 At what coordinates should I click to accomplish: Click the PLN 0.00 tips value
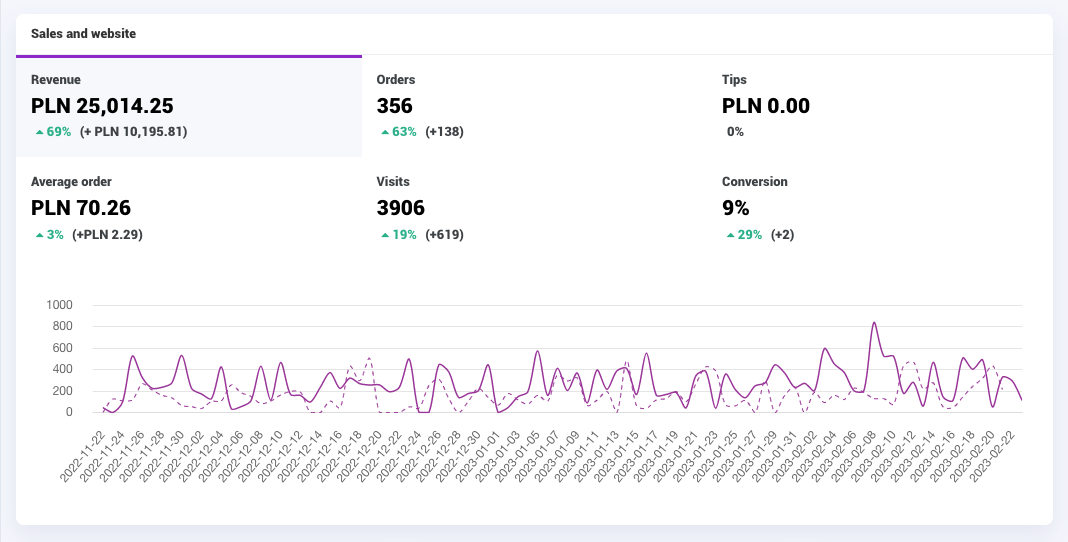pos(766,106)
